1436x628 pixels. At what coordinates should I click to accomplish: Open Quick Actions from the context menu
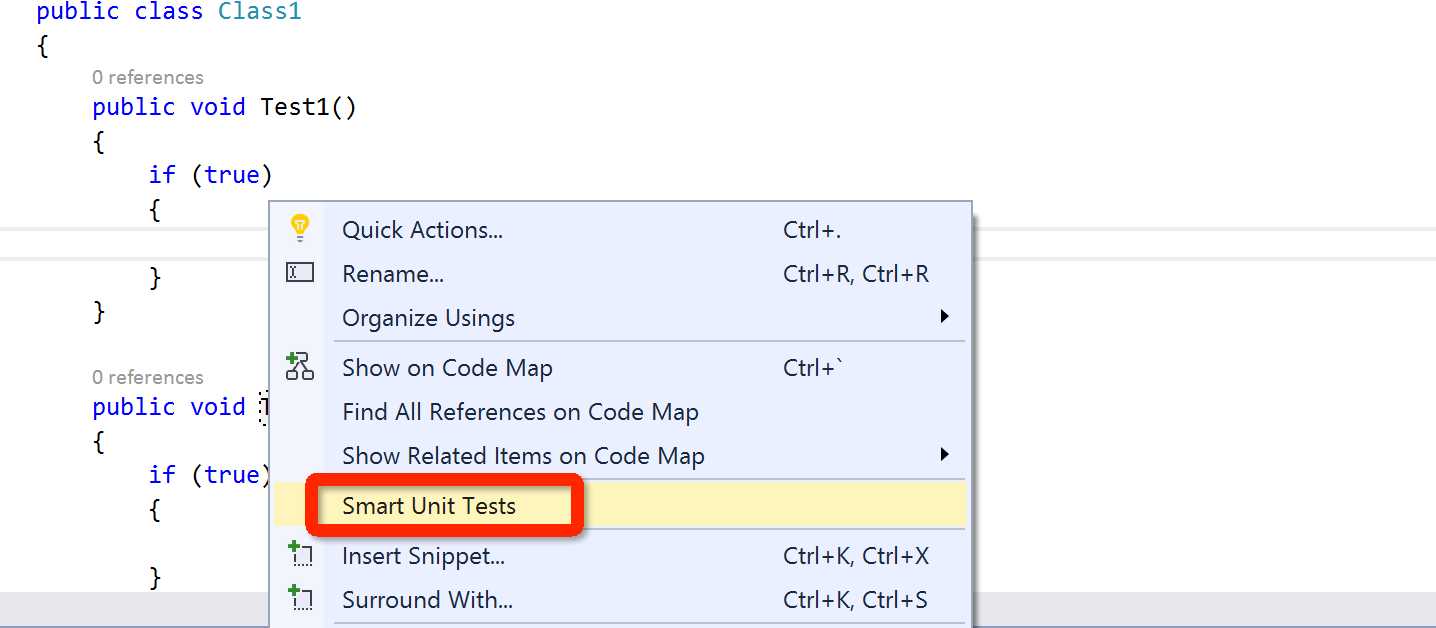(x=422, y=230)
